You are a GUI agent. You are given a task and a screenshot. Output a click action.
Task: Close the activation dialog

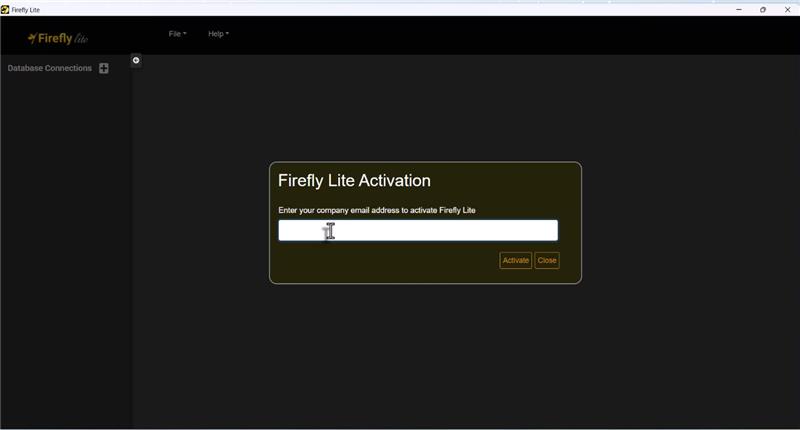click(x=547, y=260)
